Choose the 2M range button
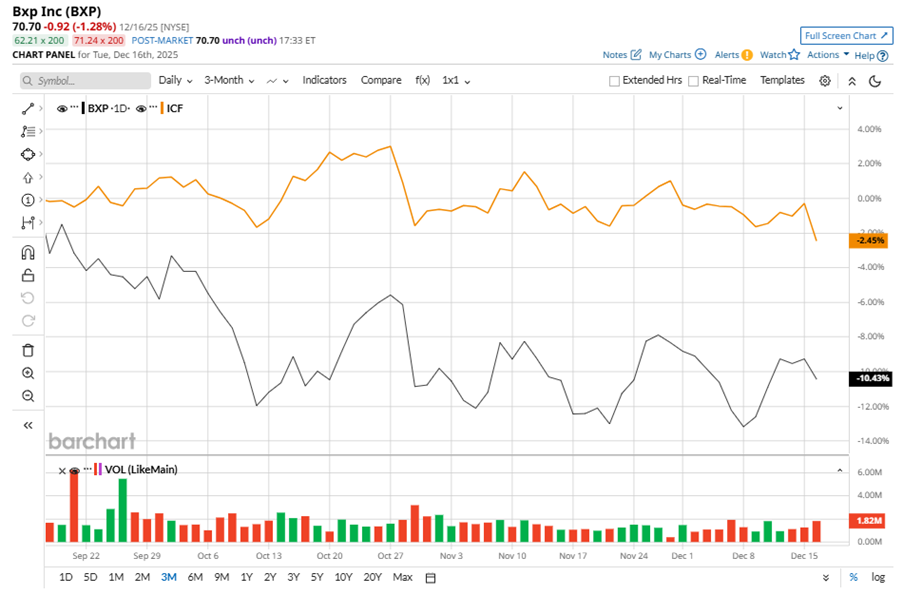Image resolution: width=903 pixels, height=595 pixels. [x=142, y=577]
